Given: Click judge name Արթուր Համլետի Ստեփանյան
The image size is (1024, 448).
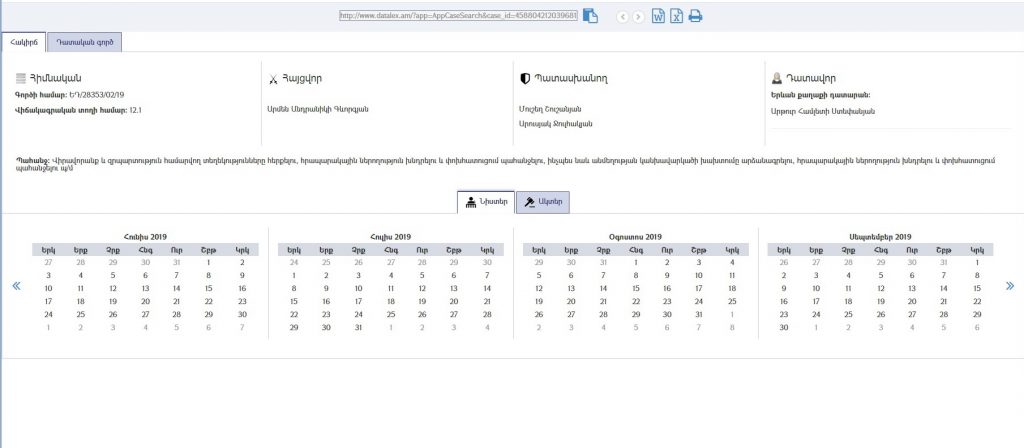Looking at the screenshot, I should click(823, 111).
